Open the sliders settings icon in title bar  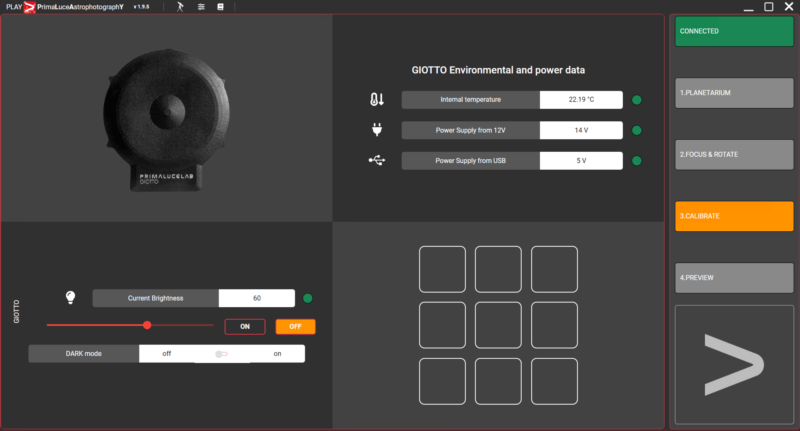201,7
